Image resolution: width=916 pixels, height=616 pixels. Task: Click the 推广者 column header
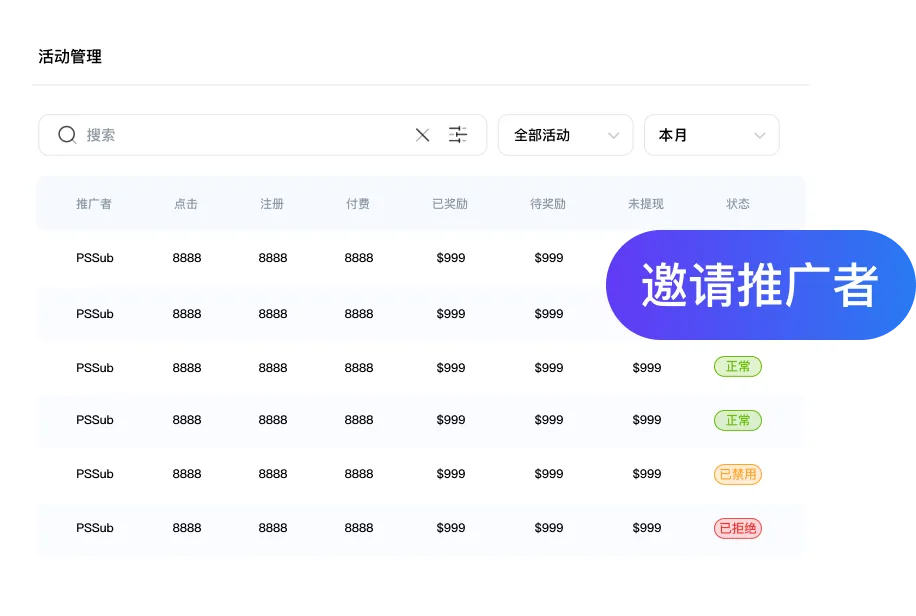pos(95,203)
